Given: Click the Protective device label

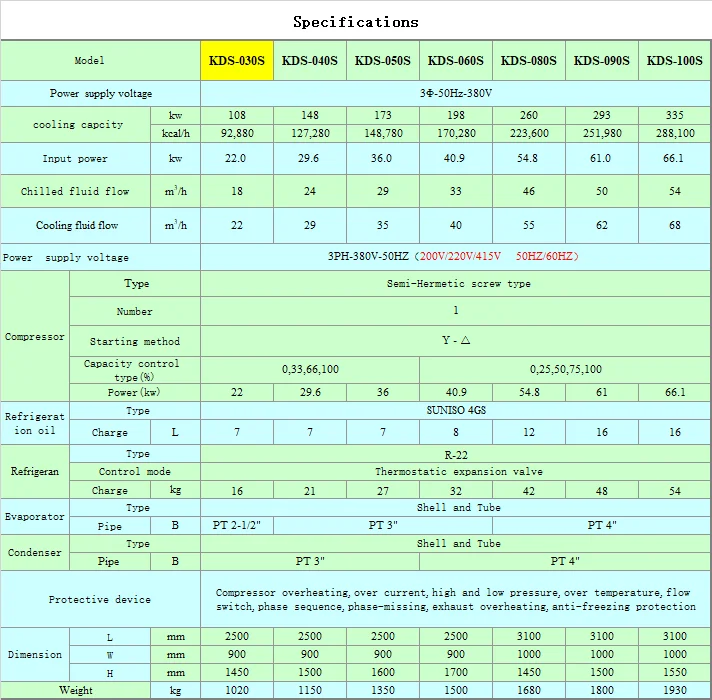Looking at the screenshot, I should click(99, 599).
